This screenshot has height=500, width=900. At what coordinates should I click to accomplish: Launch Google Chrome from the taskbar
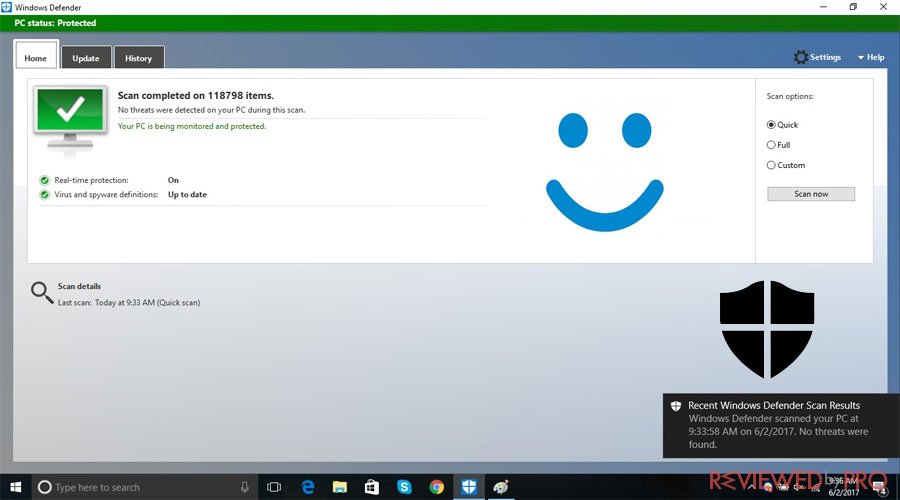[x=437, y=487]
